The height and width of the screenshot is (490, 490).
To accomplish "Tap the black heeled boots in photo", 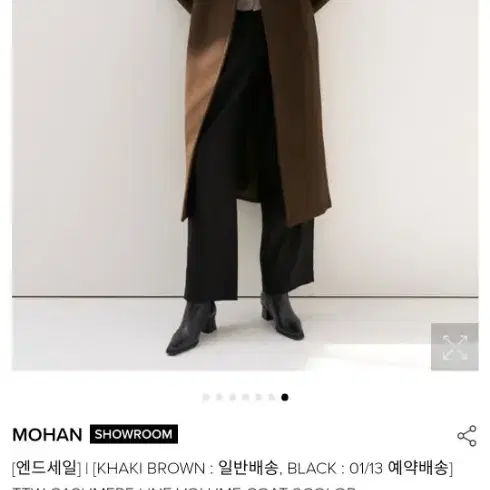I will click(235, 323).
